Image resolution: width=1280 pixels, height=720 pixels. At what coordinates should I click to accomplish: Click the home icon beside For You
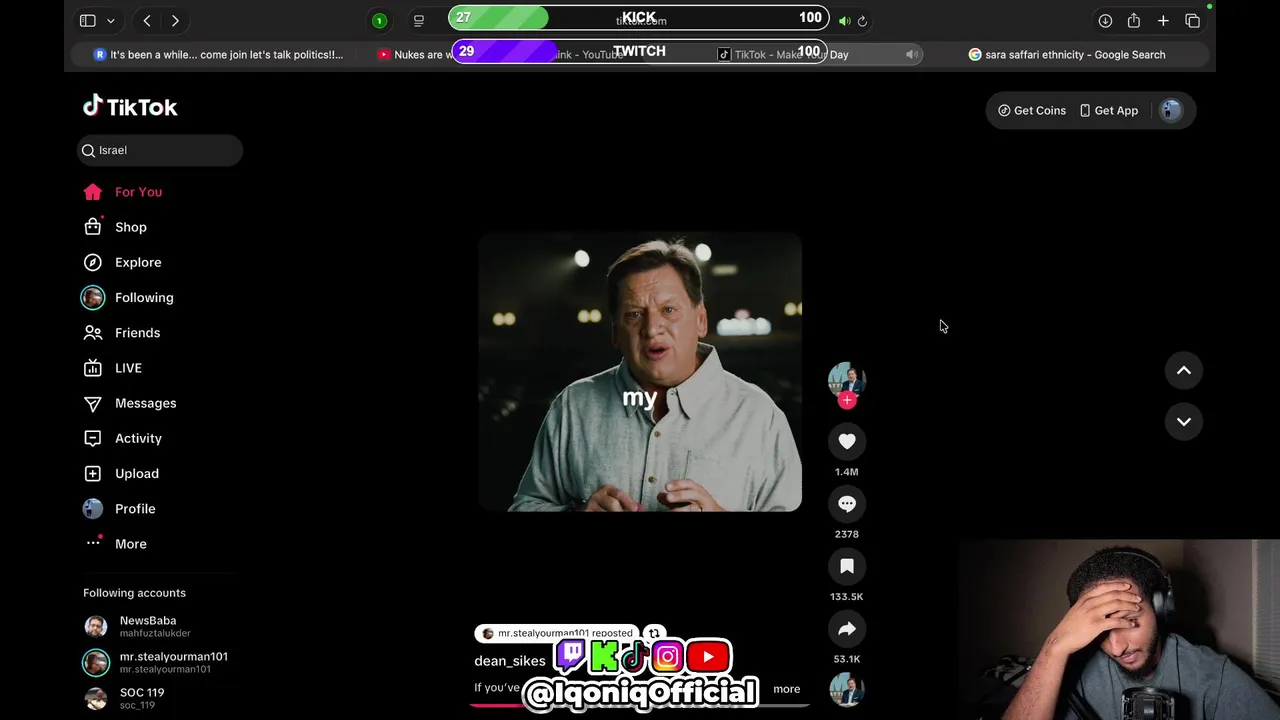(93, 192)
